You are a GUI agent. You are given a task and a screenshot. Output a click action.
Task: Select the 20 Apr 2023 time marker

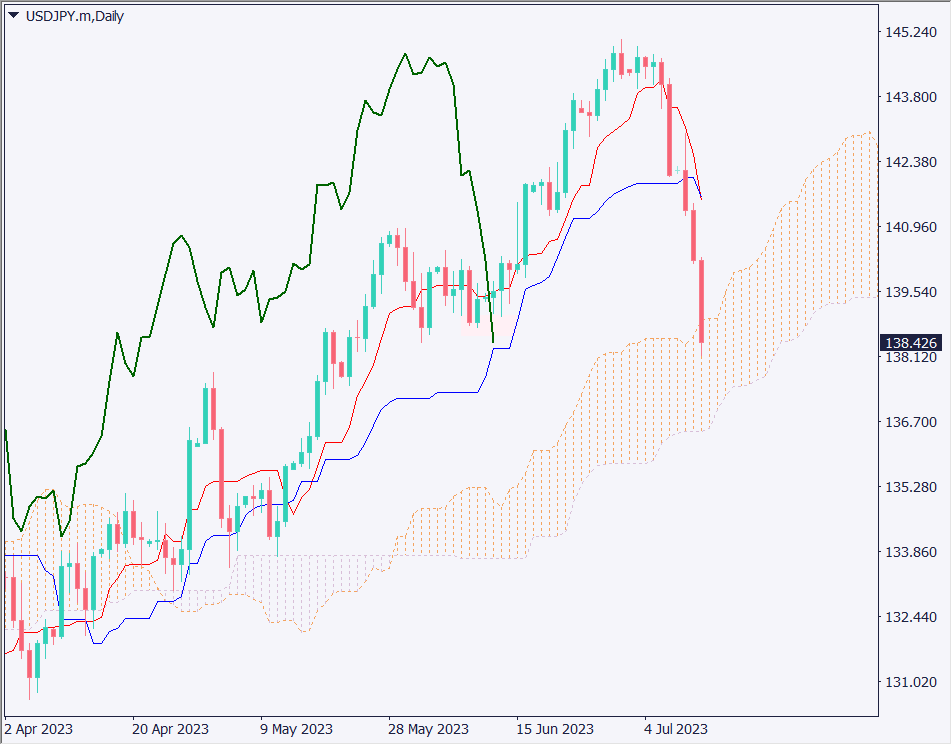[170, 729]
